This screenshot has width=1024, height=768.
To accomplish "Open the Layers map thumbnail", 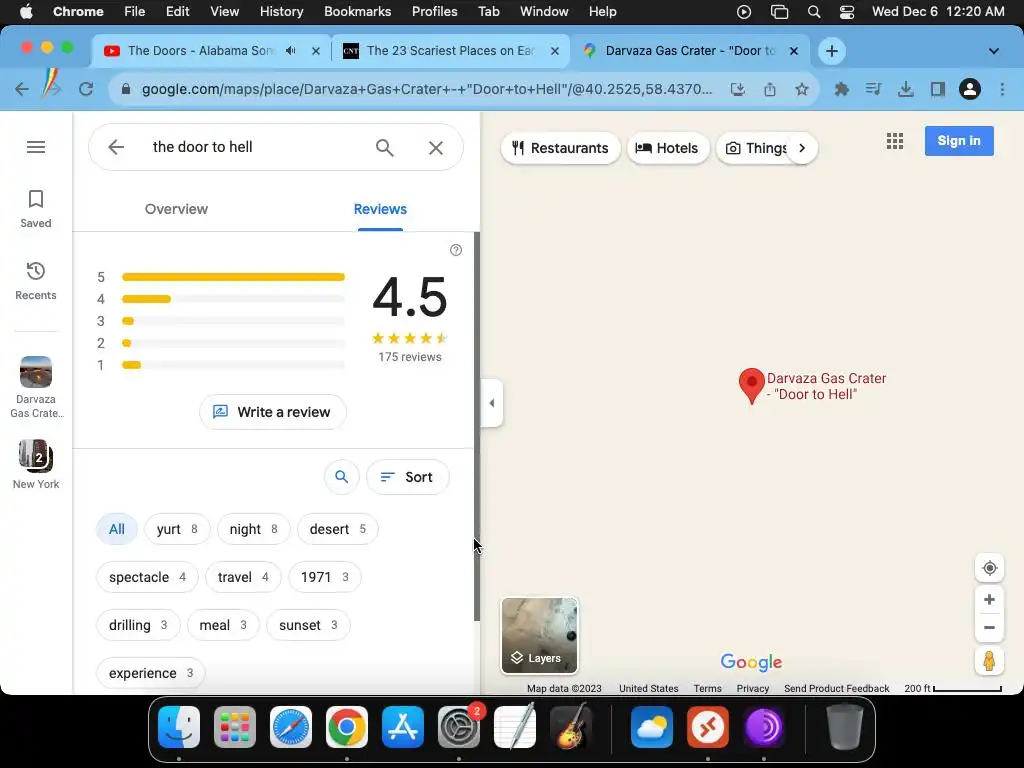I will [539, 635].
